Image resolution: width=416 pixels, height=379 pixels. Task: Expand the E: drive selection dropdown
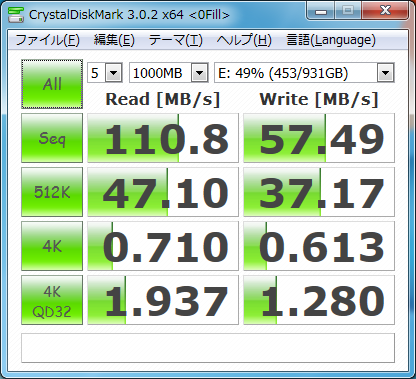(385, 73)
